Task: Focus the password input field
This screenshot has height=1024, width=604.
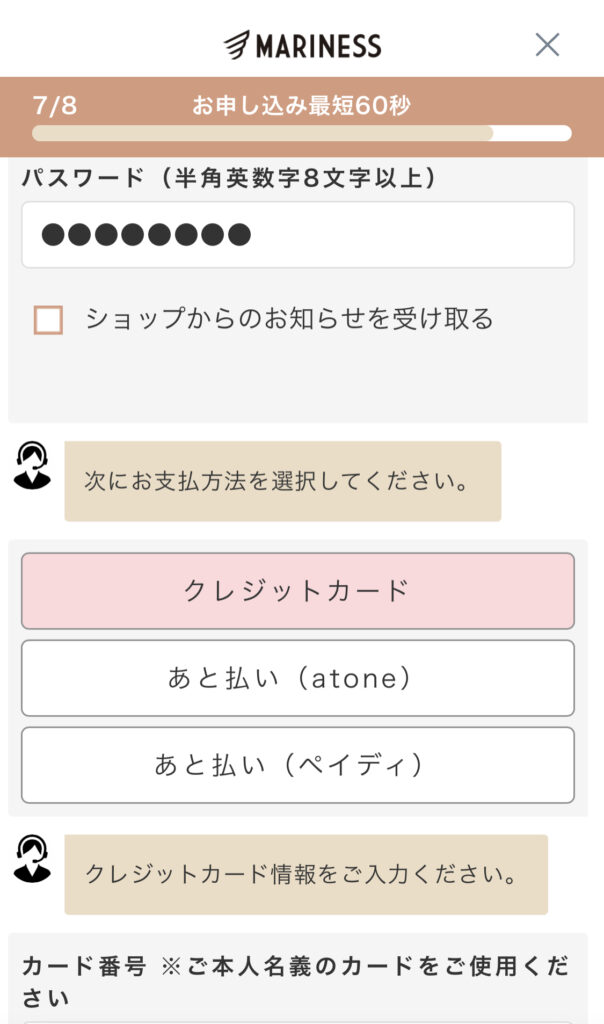Action: 298,234
